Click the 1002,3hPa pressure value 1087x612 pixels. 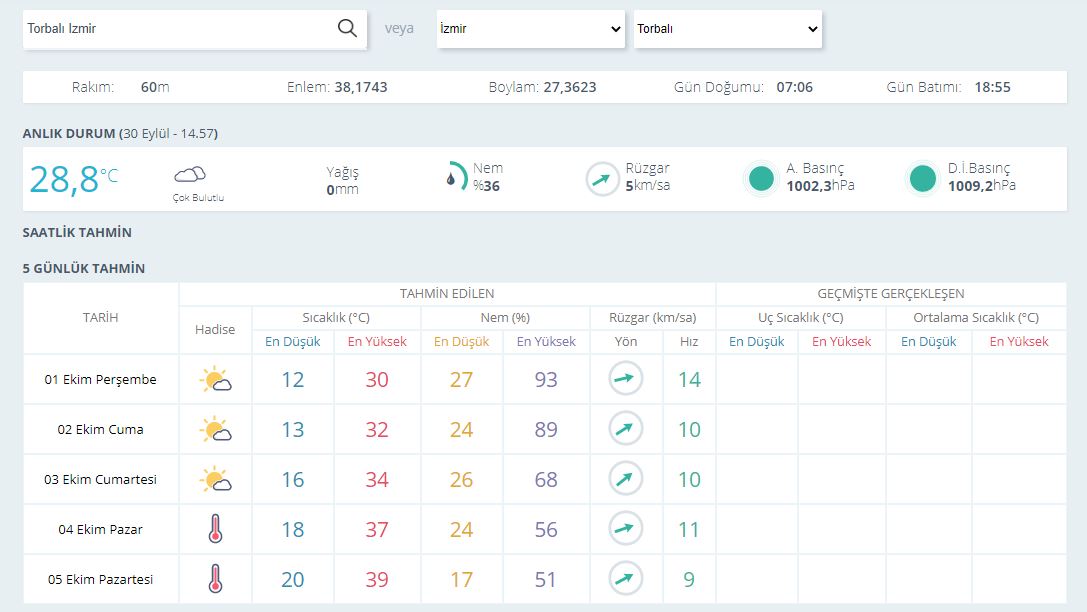tap(820, 186)
